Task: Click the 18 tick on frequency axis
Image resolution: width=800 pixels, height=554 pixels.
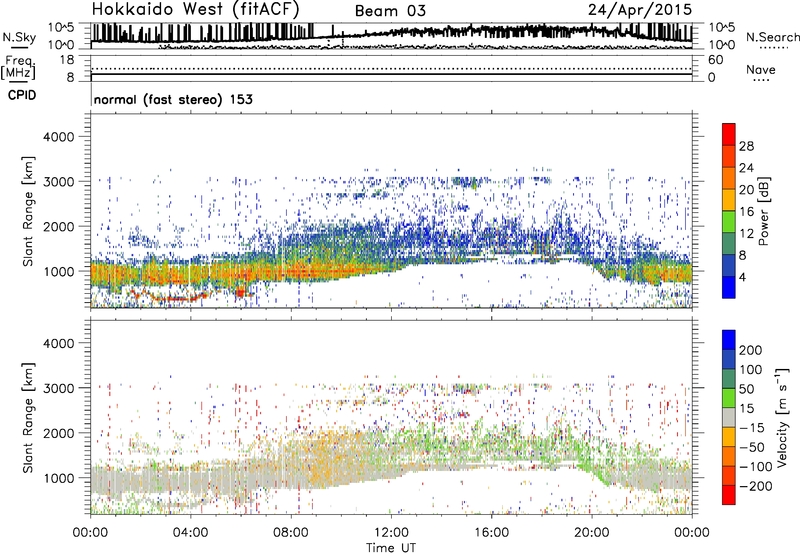Action: 67,60
